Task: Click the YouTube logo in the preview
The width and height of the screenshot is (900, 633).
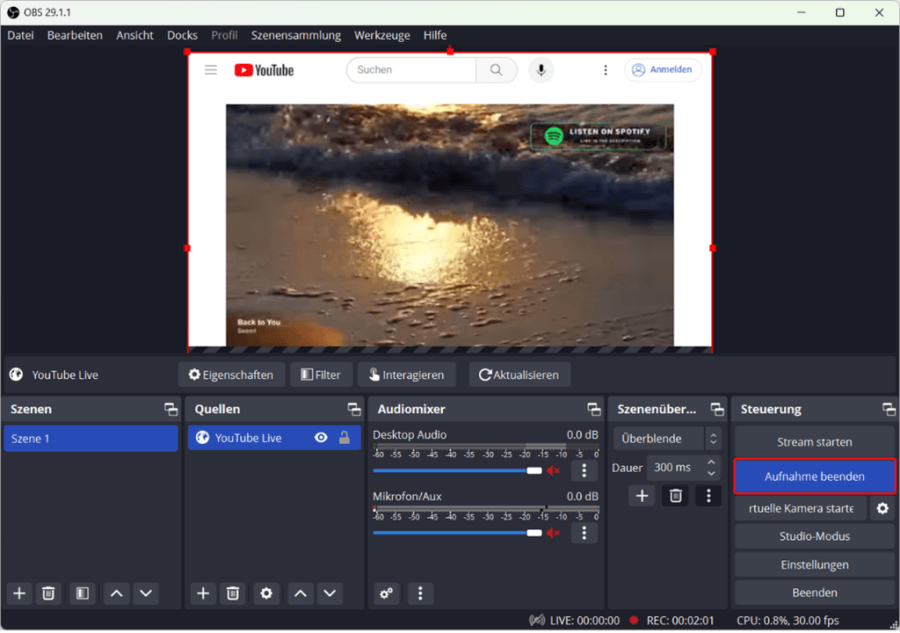Action: (264, 70)
